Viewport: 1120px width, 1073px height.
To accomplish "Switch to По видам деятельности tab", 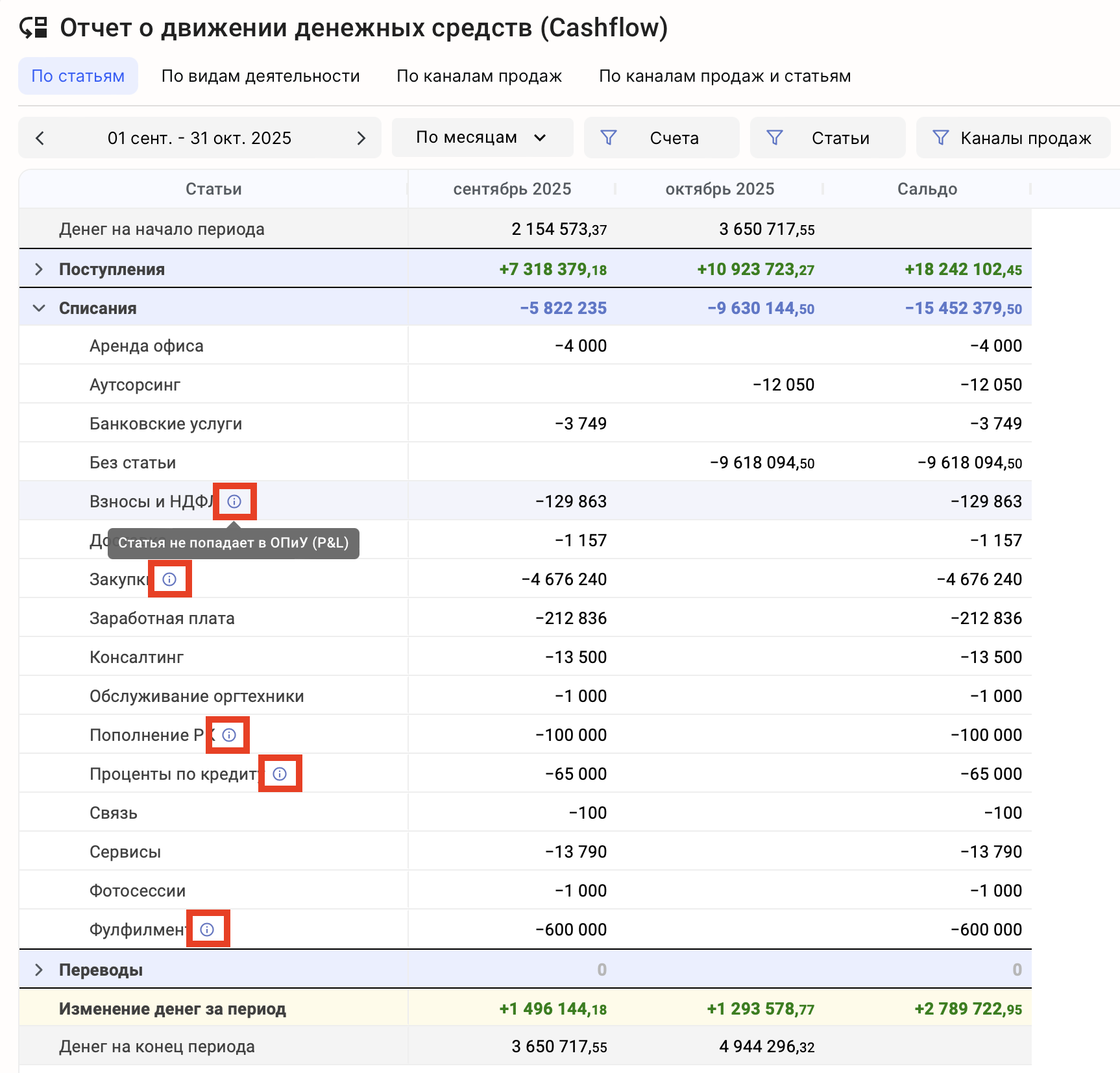I will [x=260, y=76].
